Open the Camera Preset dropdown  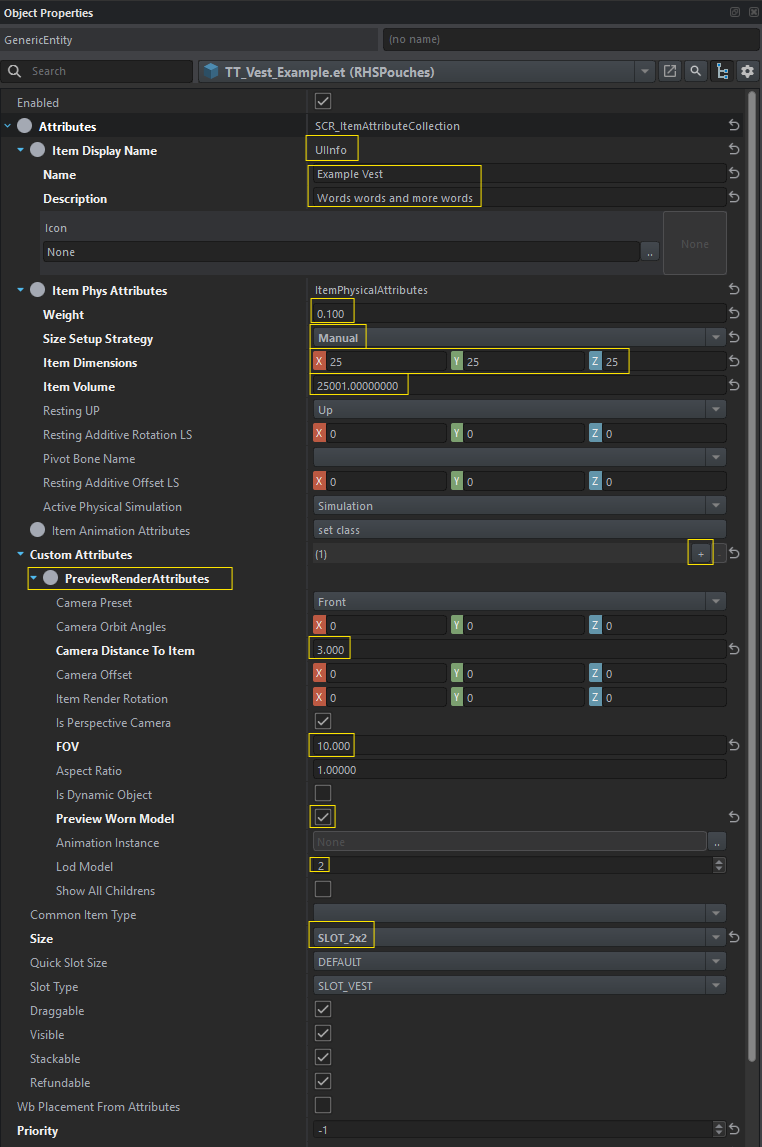pos(520,602)
